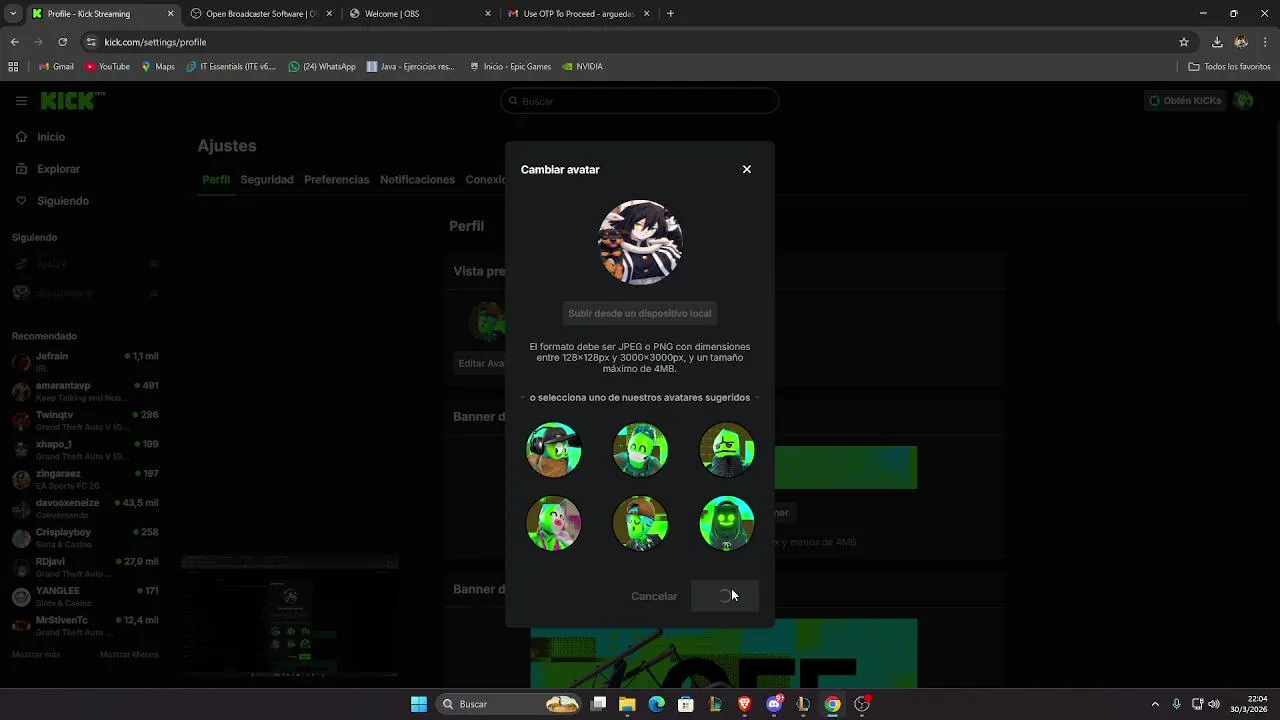Open a new browser tab
This screenshot has width=1280, height=720.
click(670, 14)
